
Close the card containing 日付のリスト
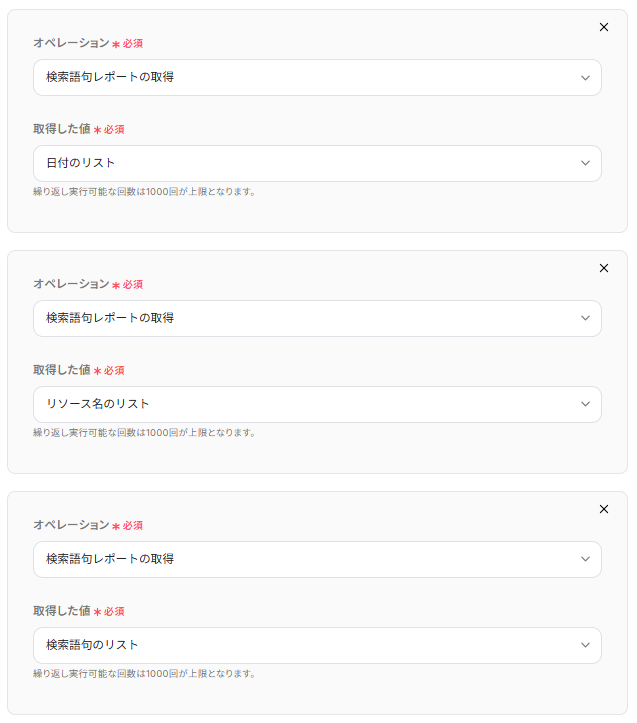[x=604, y=27]
